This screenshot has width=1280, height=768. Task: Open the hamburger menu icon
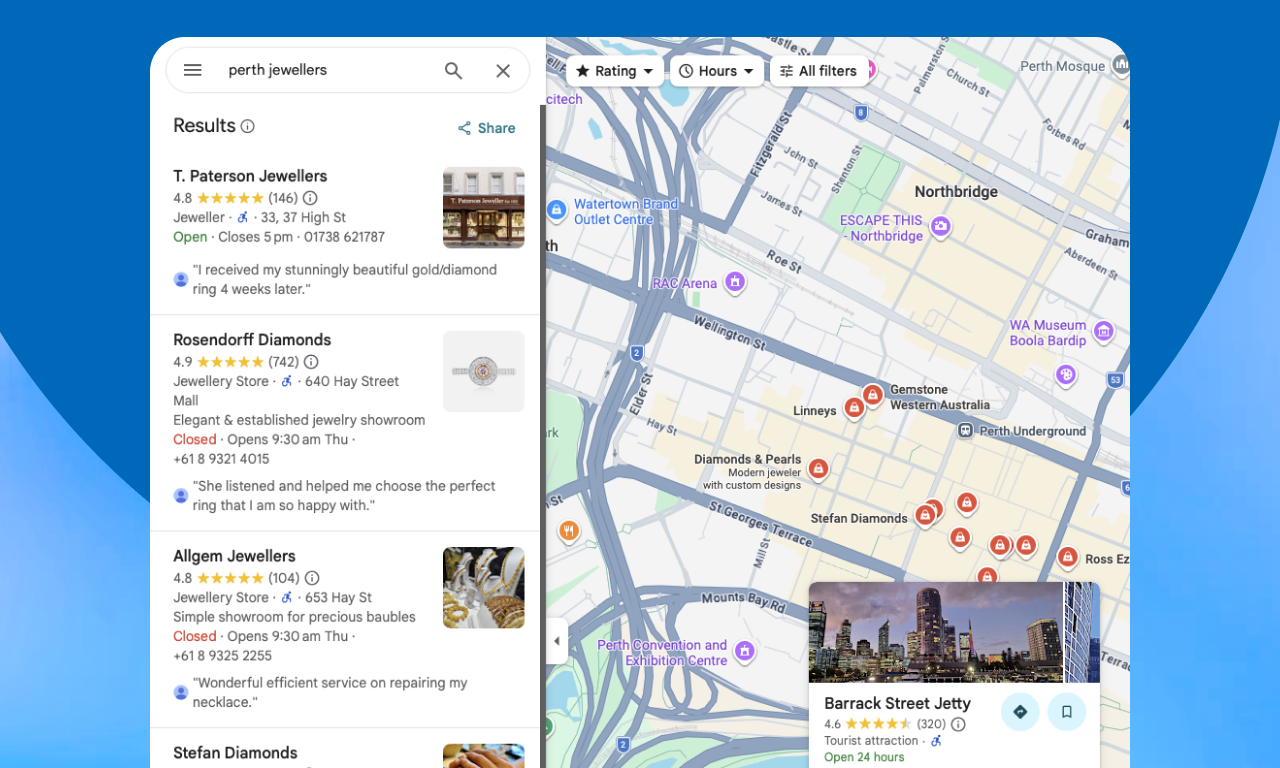[x=193, y=70]
